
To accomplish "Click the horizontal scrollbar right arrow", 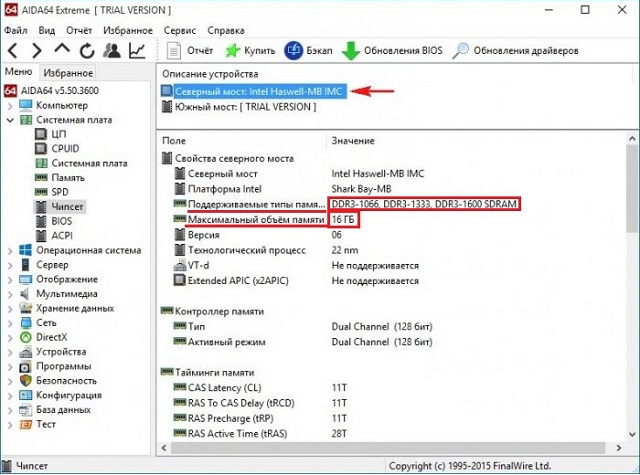I will (619, 448).
